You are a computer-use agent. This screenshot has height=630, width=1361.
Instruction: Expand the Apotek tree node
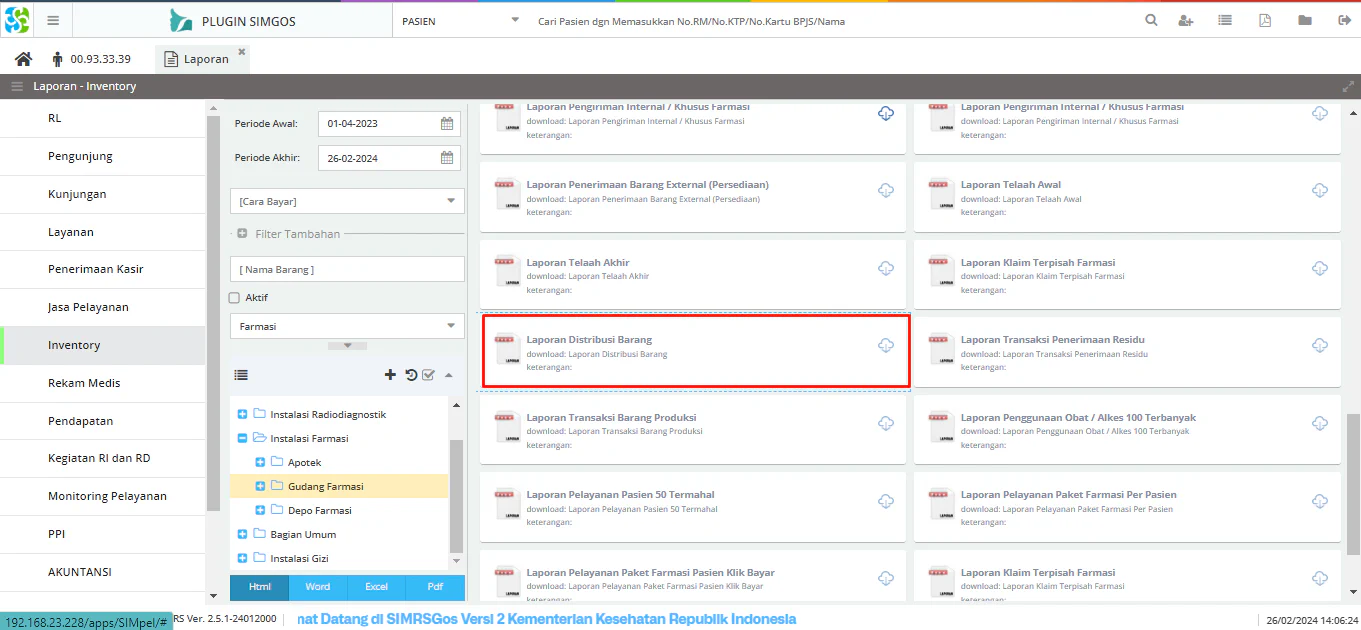[x=260, y=462]
